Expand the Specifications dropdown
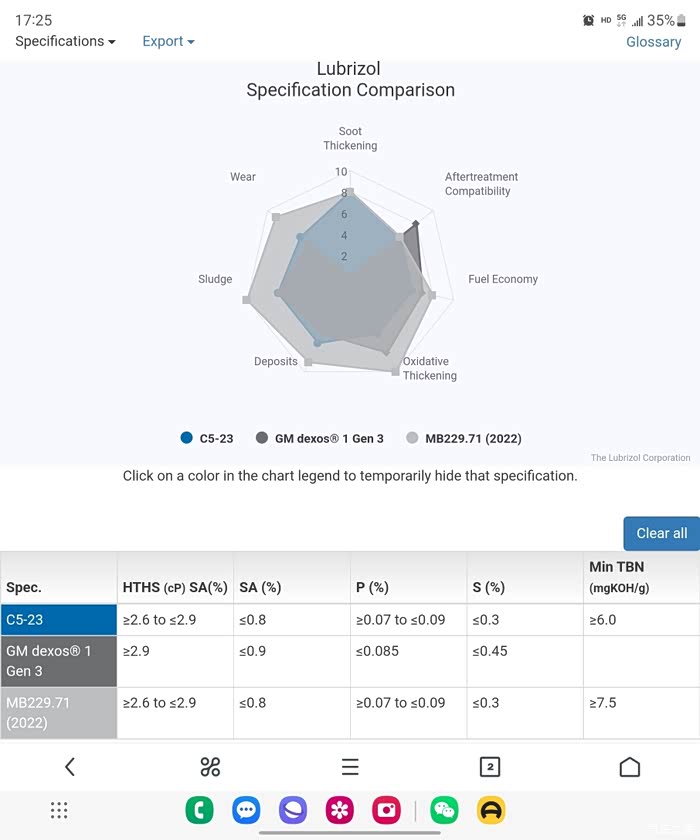 (x=65, y=41)
